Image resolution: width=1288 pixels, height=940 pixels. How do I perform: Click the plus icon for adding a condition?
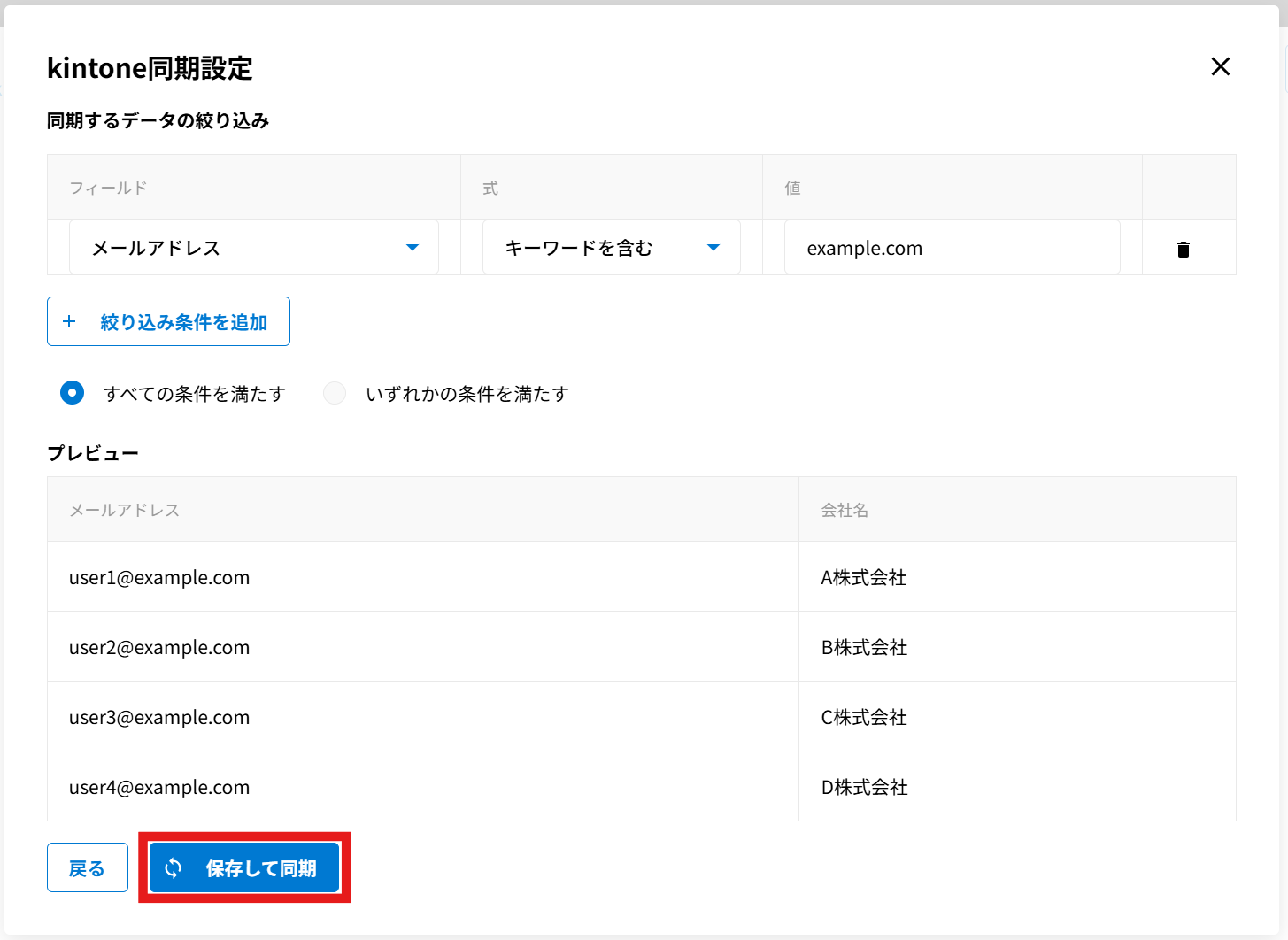coord(69,321)
